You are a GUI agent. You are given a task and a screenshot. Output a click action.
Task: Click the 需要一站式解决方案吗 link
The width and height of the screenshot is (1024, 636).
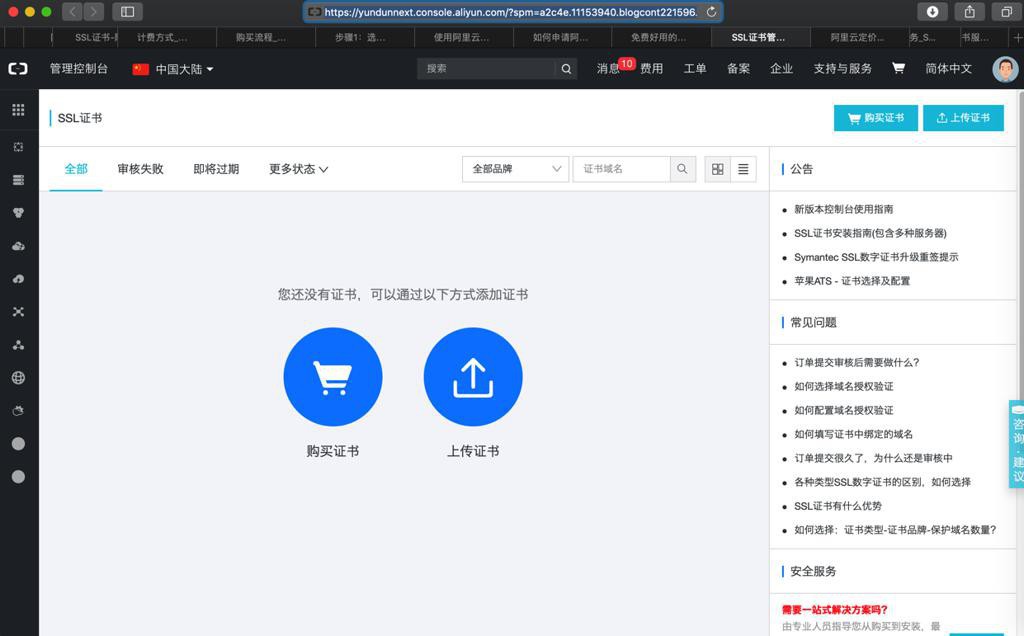click(835, 610)
